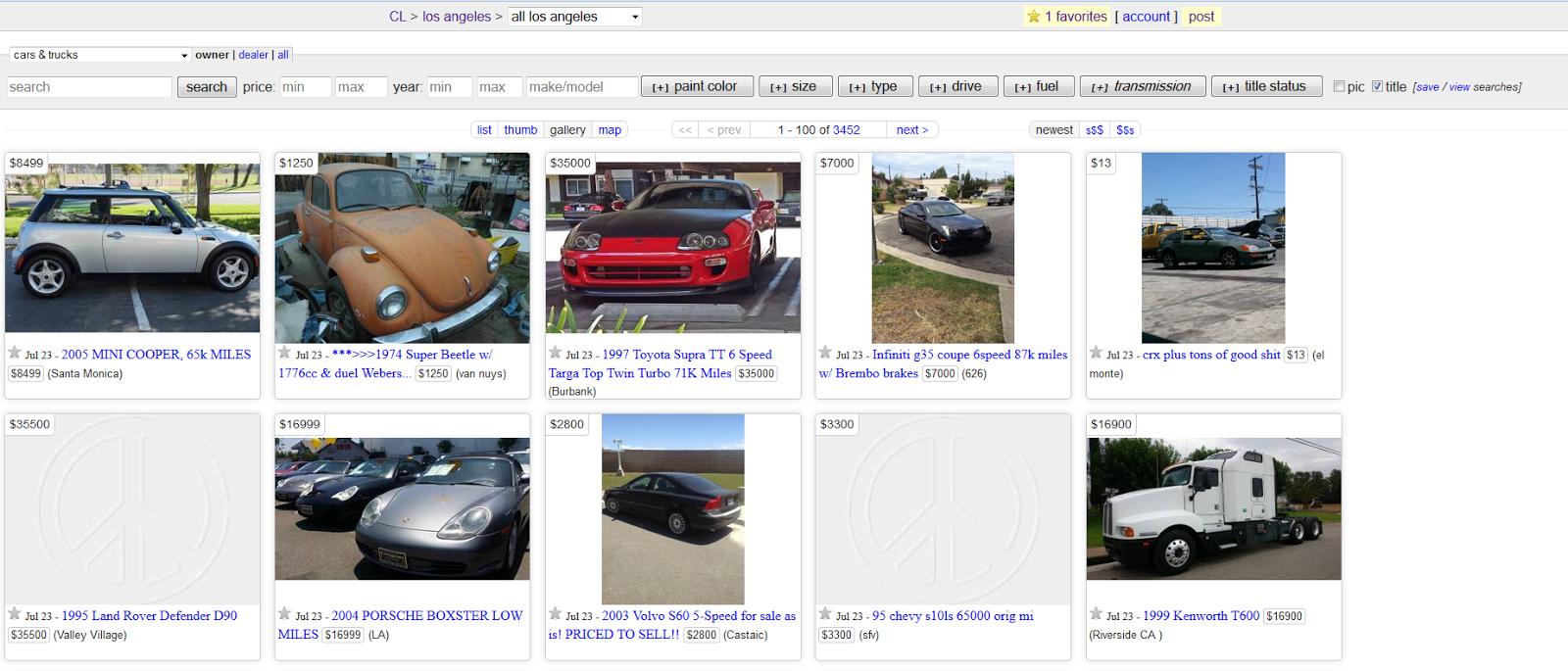This screenshot has height=671, width=1568.
Task: Sort by lowest price first
Action: 1095,129
